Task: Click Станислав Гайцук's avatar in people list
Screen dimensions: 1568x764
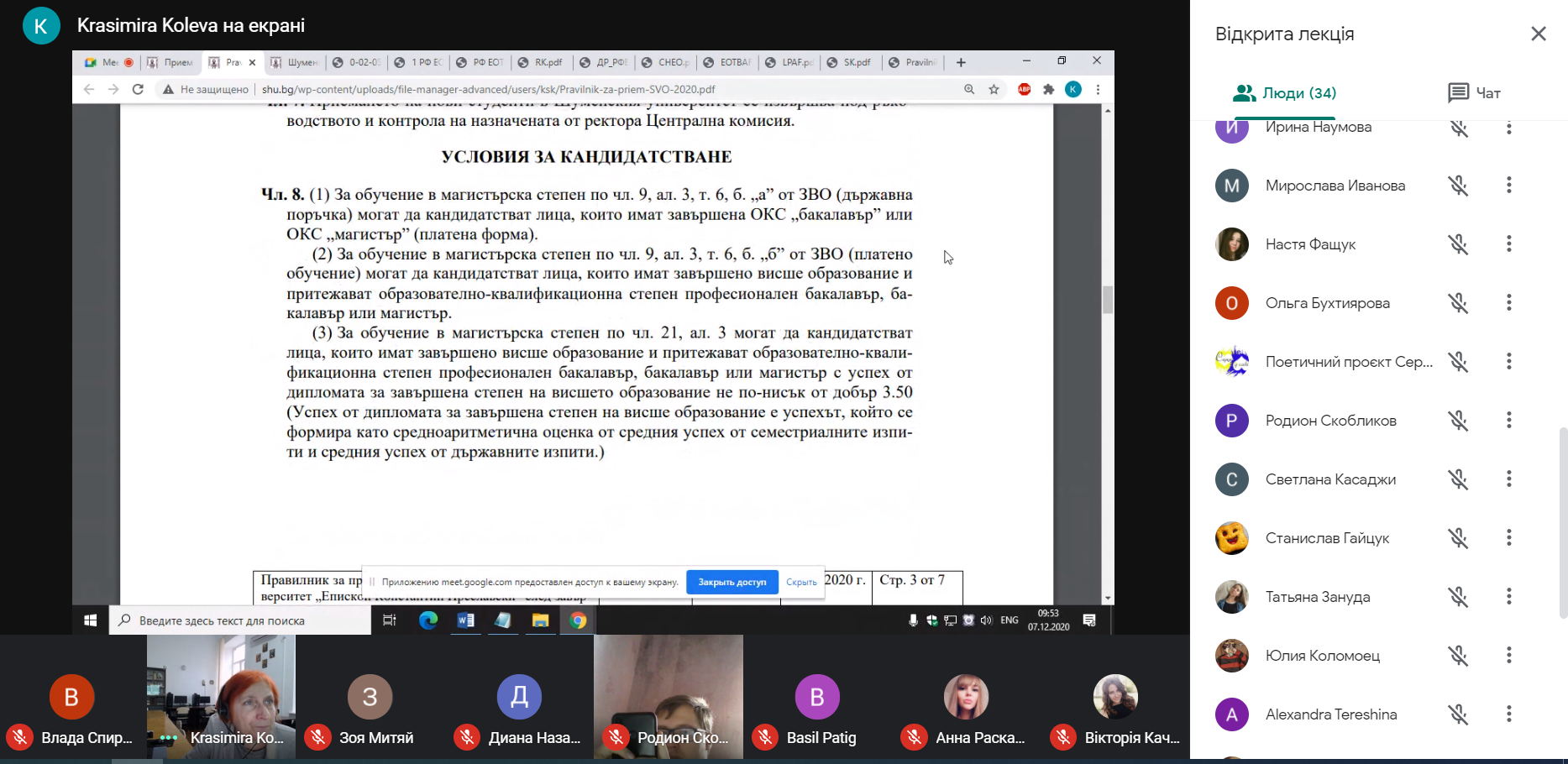Action: pos(1231,538)
